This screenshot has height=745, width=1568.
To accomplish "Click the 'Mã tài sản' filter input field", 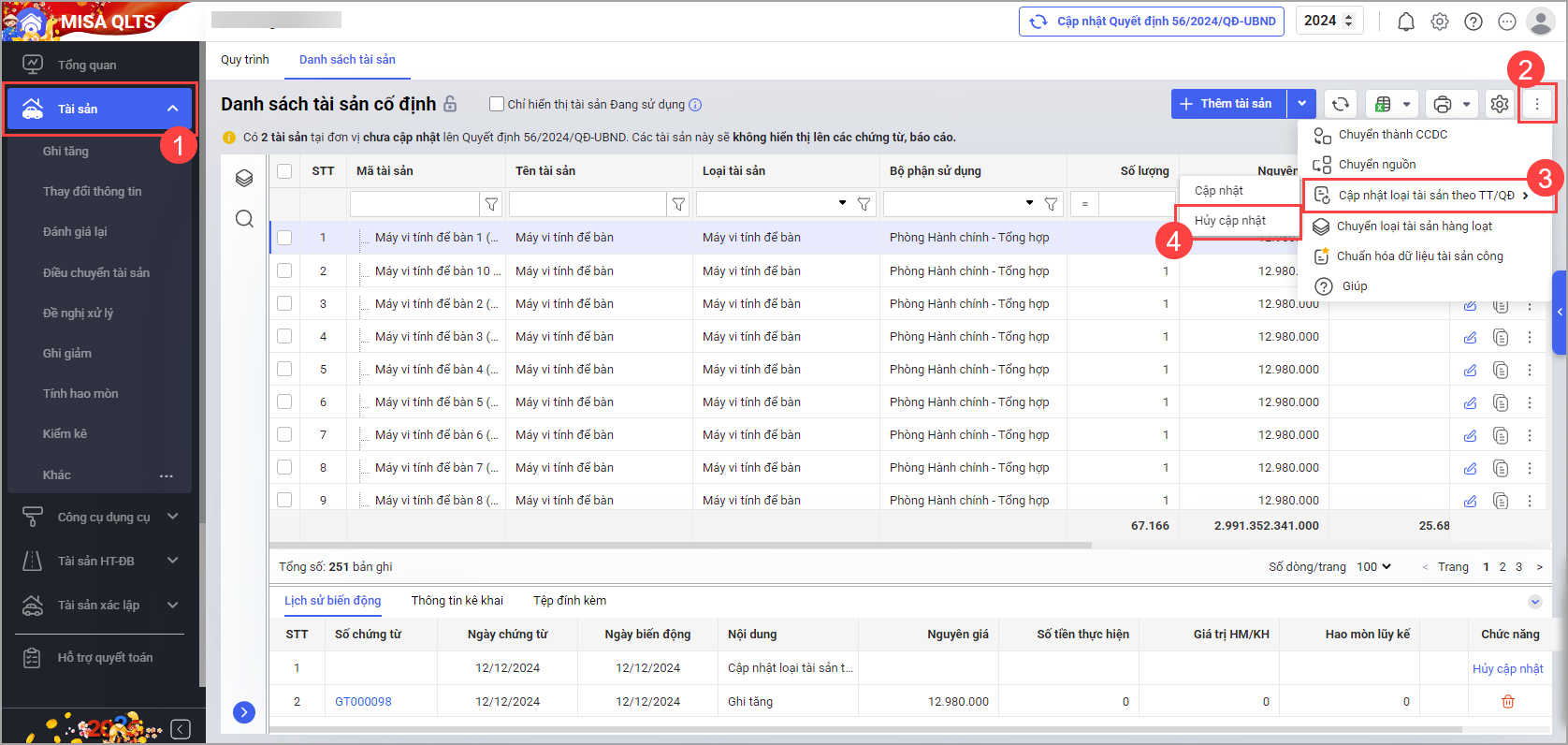I will 414,203.
